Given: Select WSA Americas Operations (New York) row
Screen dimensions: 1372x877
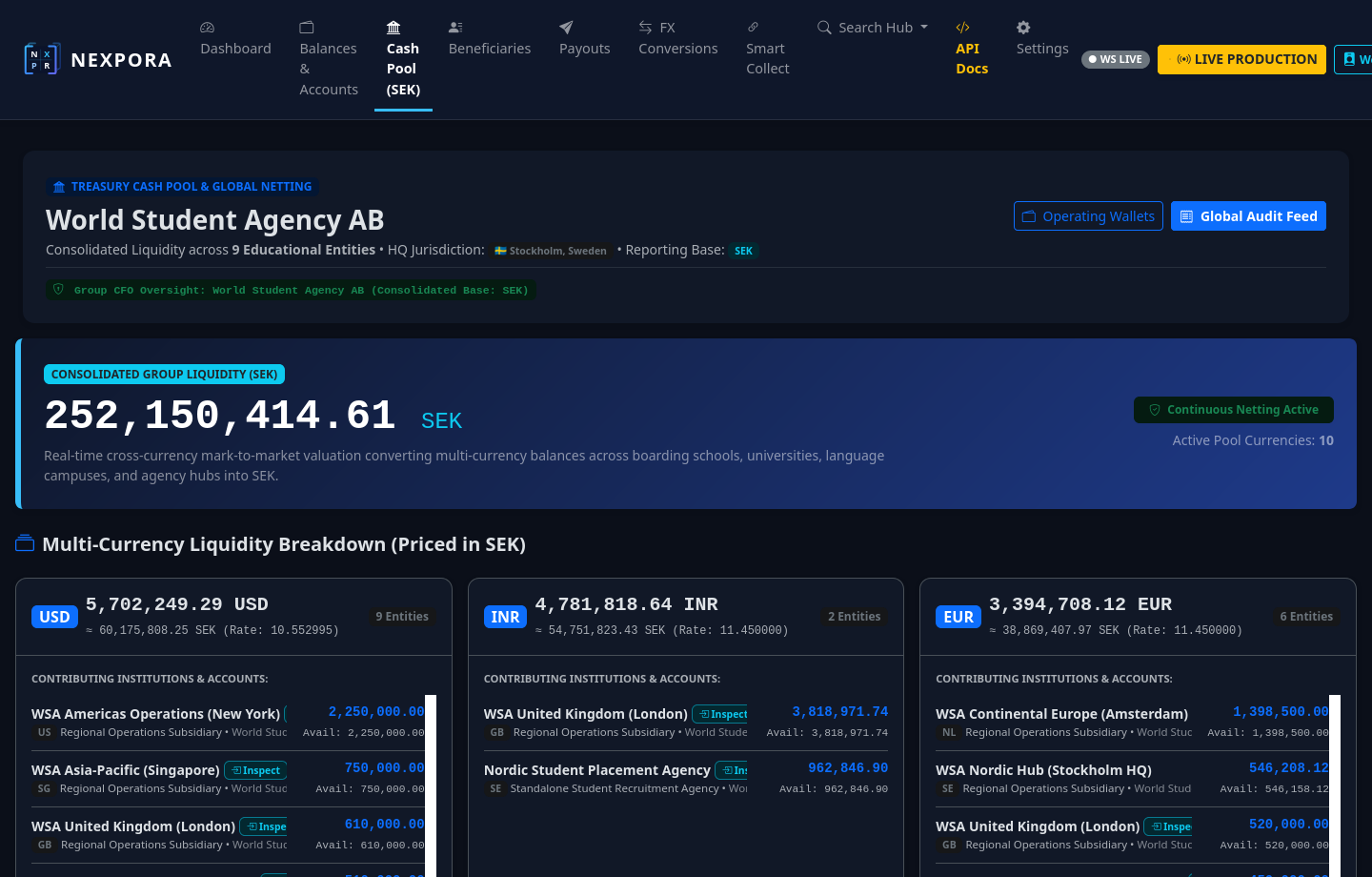Looking at the screenshot, I should pos(228,723).
